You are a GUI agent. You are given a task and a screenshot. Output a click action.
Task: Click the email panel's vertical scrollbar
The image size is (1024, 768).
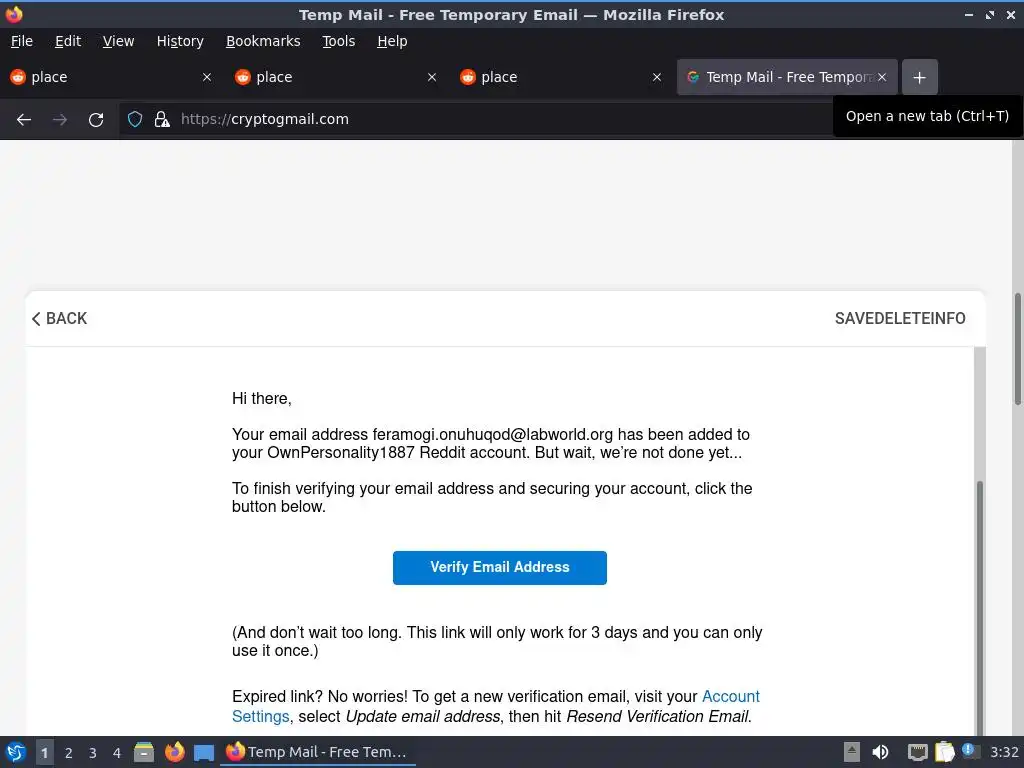coord(980,607)
